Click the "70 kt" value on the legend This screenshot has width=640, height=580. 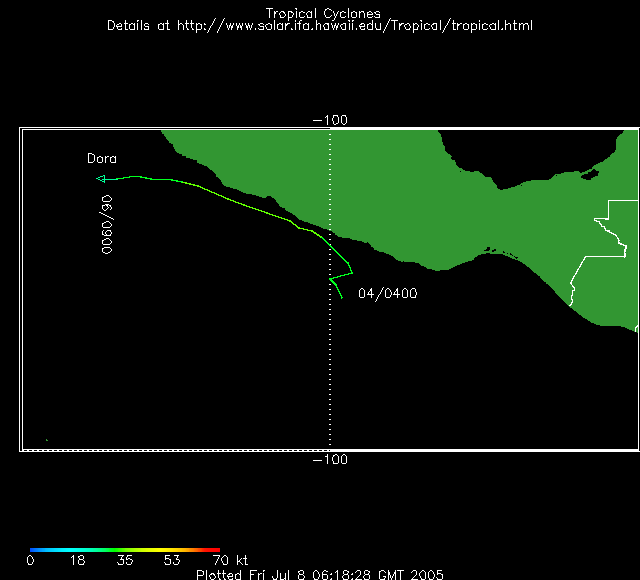[230, 560]
